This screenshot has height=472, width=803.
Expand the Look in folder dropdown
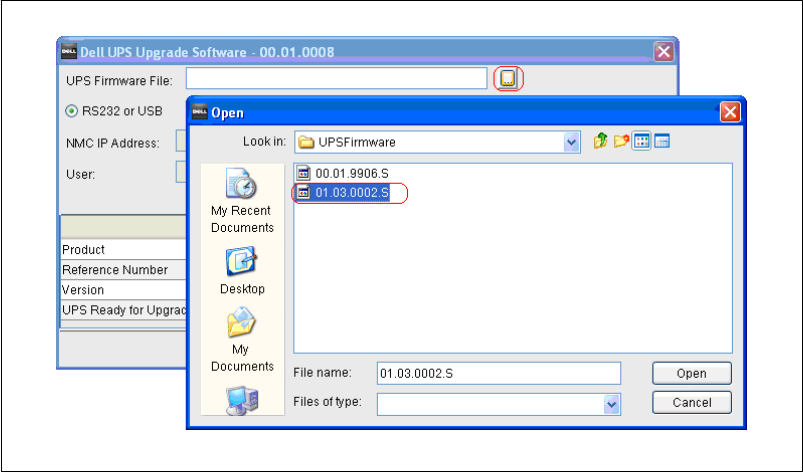coord(571,142)
